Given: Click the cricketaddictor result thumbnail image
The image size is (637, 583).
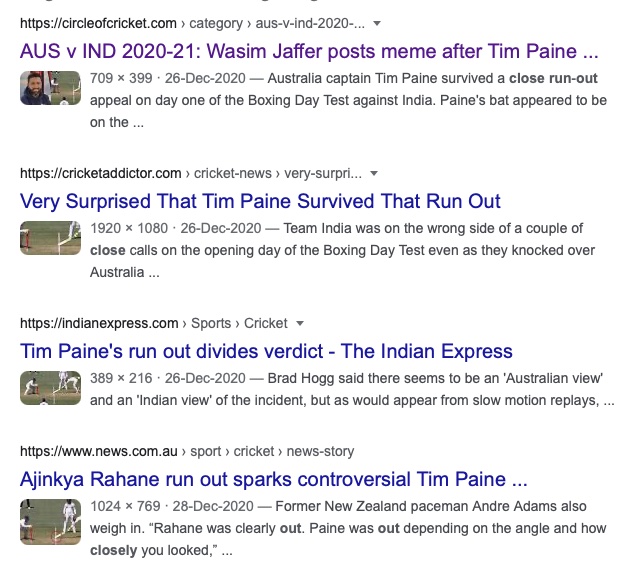Looking at the screenshot, I should click(50, 238).
